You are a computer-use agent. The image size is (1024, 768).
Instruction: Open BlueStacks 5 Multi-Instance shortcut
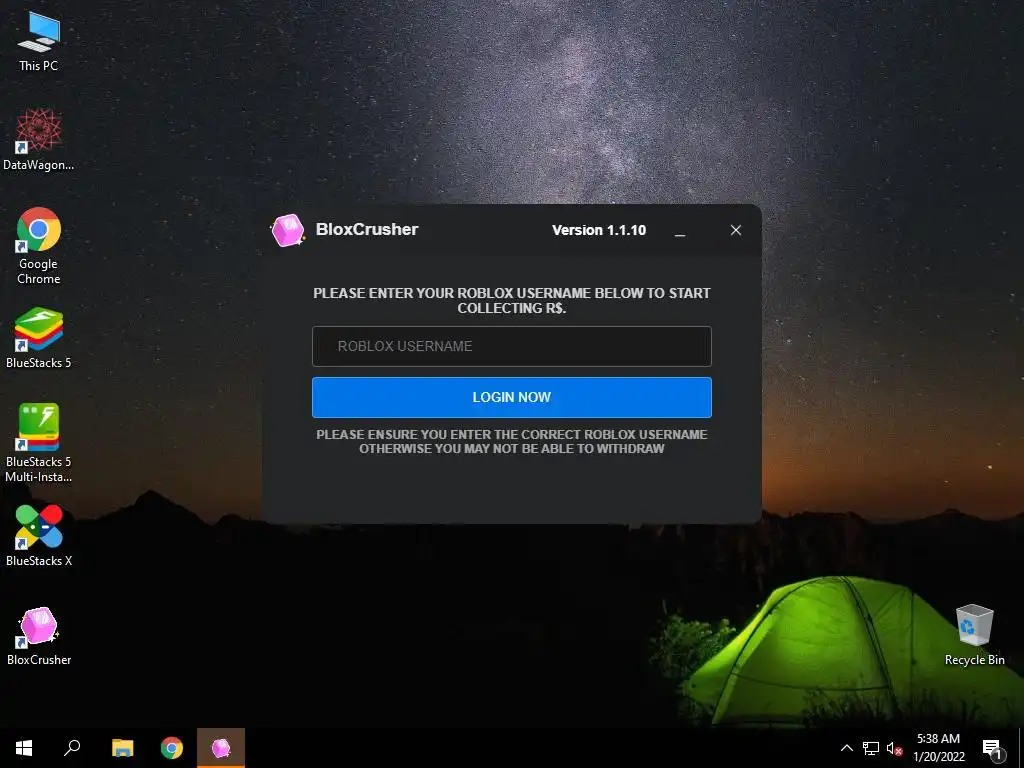[x=39, y=443]
